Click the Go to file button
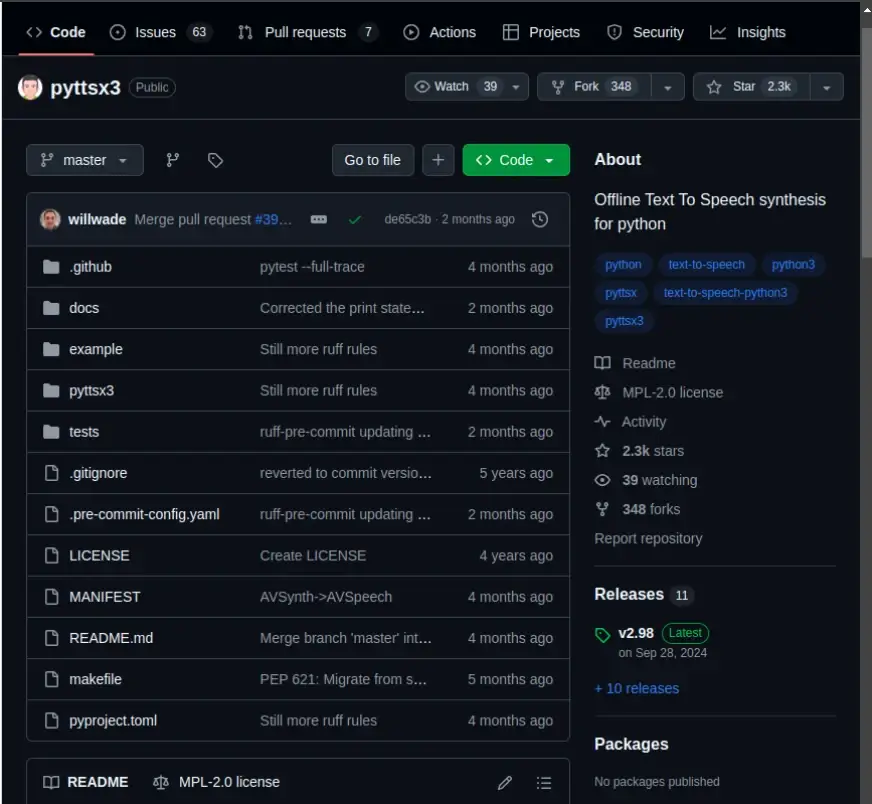Image resolution: width=872 pixels, height=804 pixels. point(372,160)
